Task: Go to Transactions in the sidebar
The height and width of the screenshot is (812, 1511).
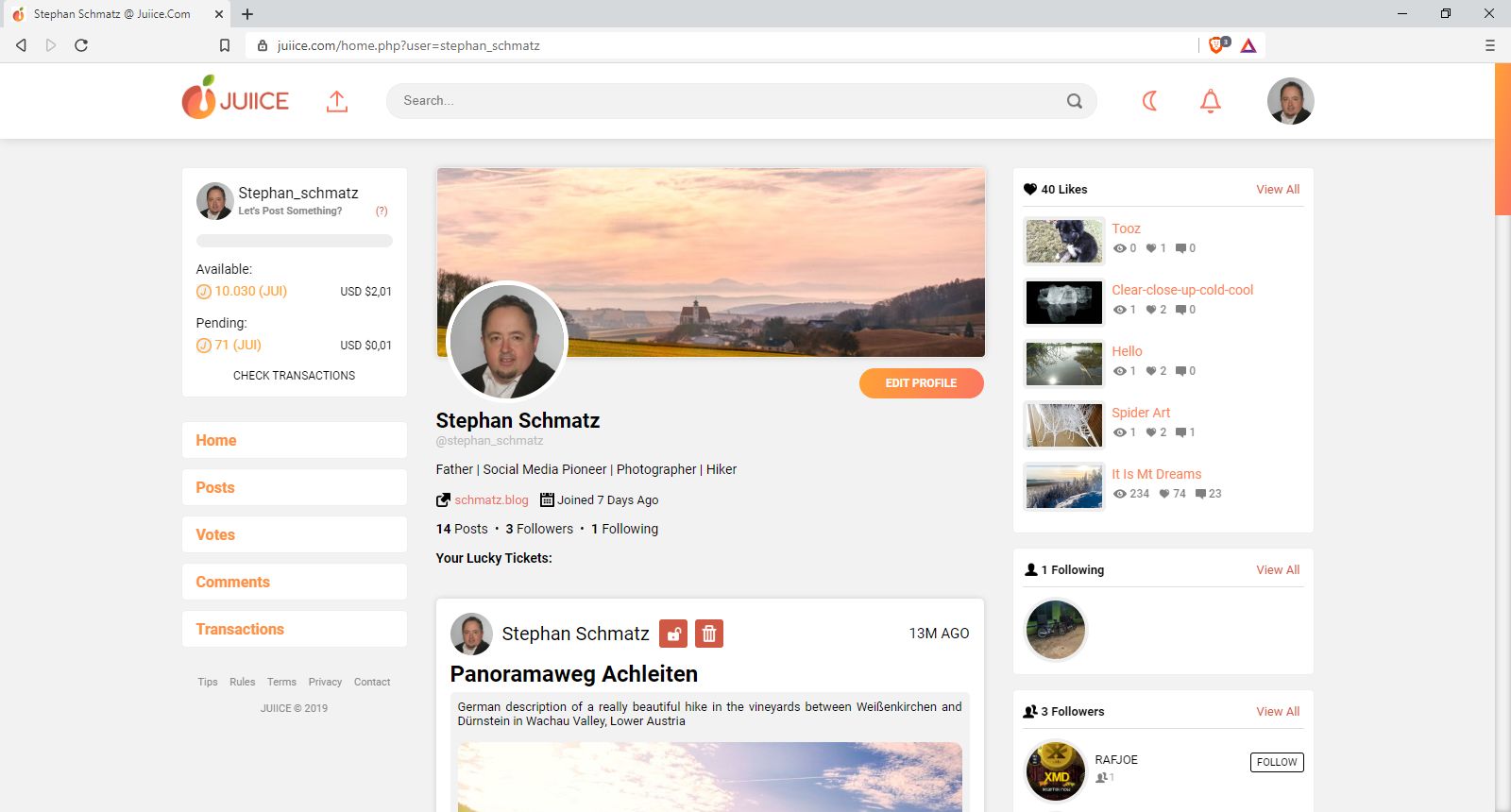Action: point(295,629)
